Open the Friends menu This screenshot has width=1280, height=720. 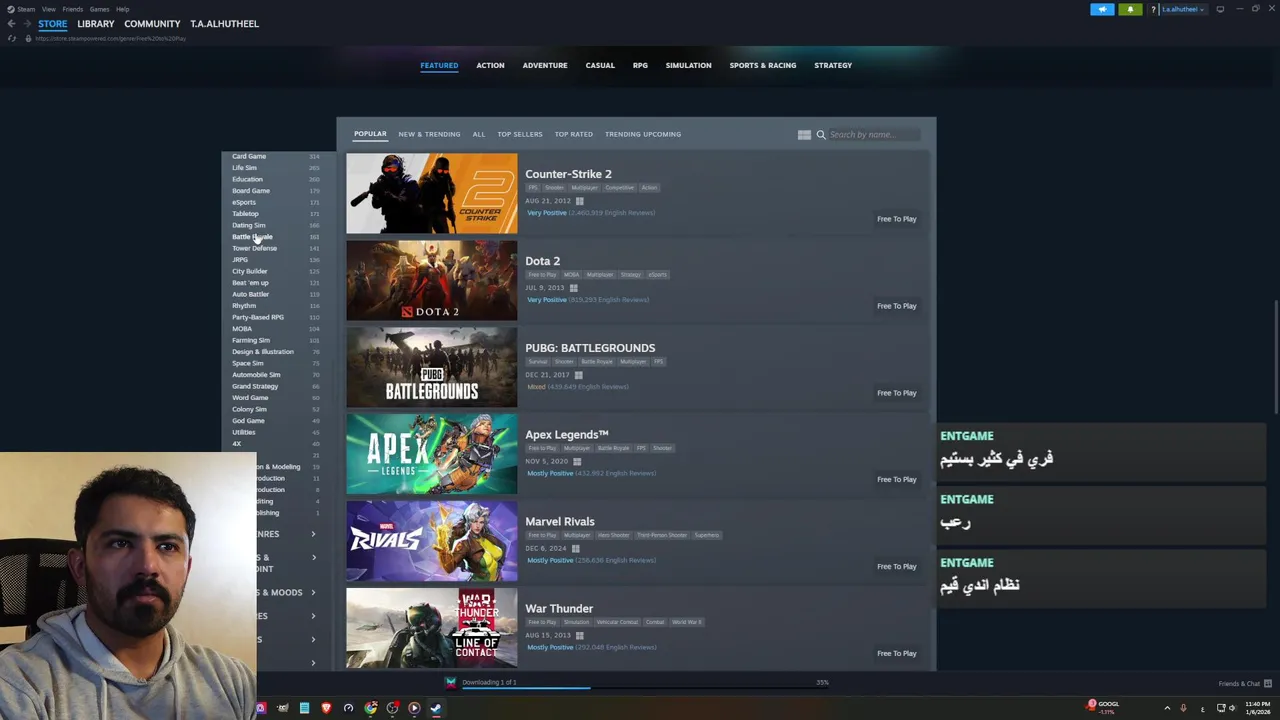click(73, 9)
